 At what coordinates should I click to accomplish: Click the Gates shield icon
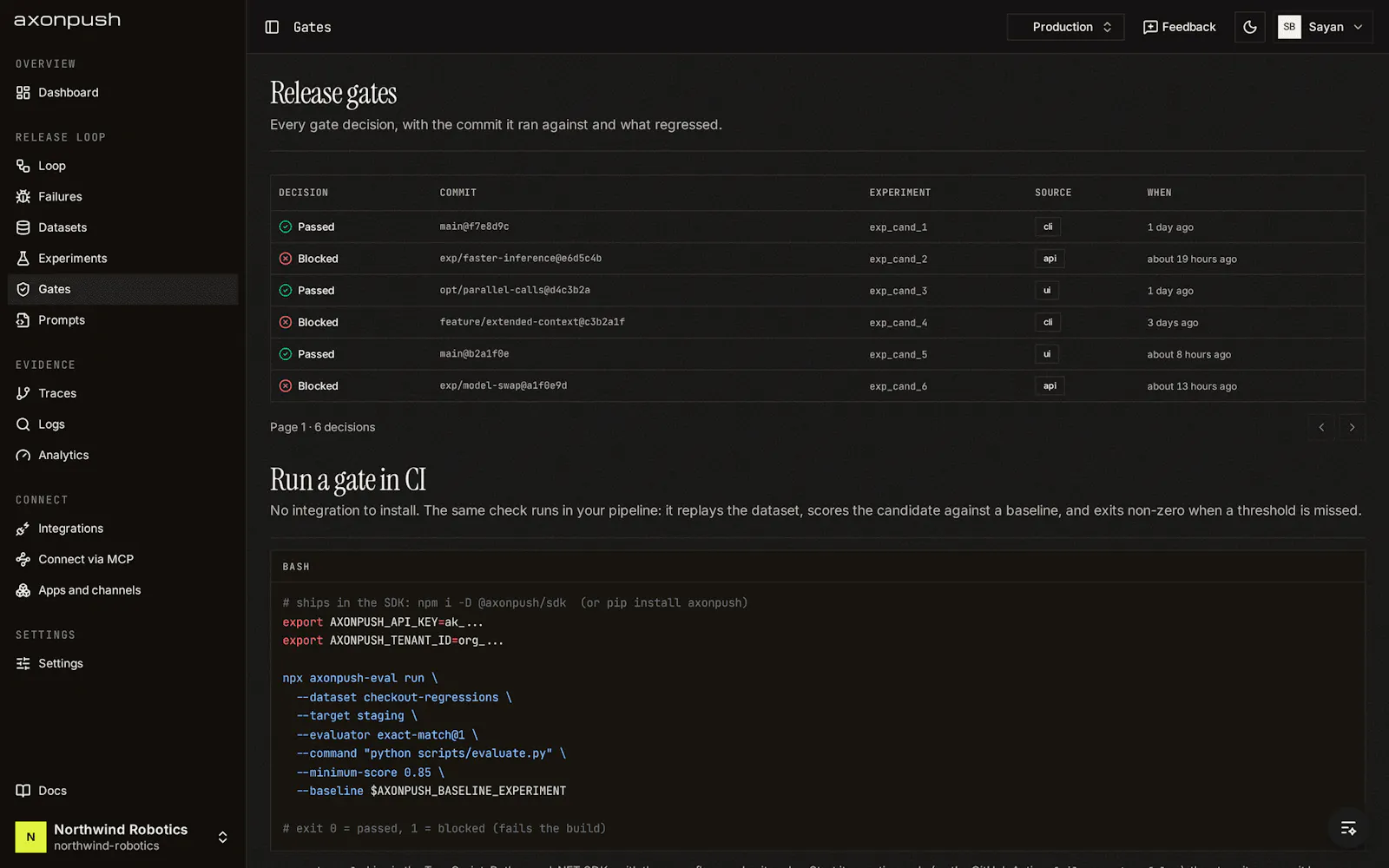(23, 289)
